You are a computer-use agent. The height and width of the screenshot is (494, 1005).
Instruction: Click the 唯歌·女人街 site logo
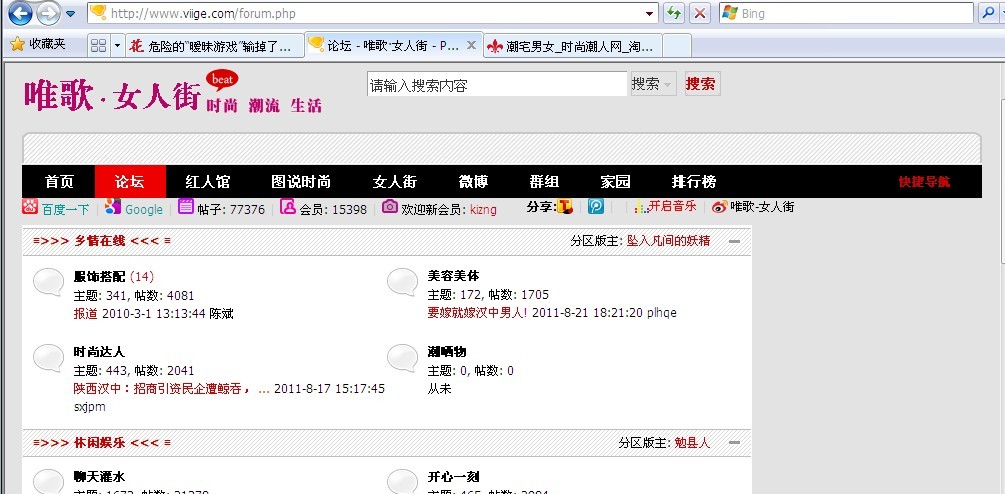(173, 94)
